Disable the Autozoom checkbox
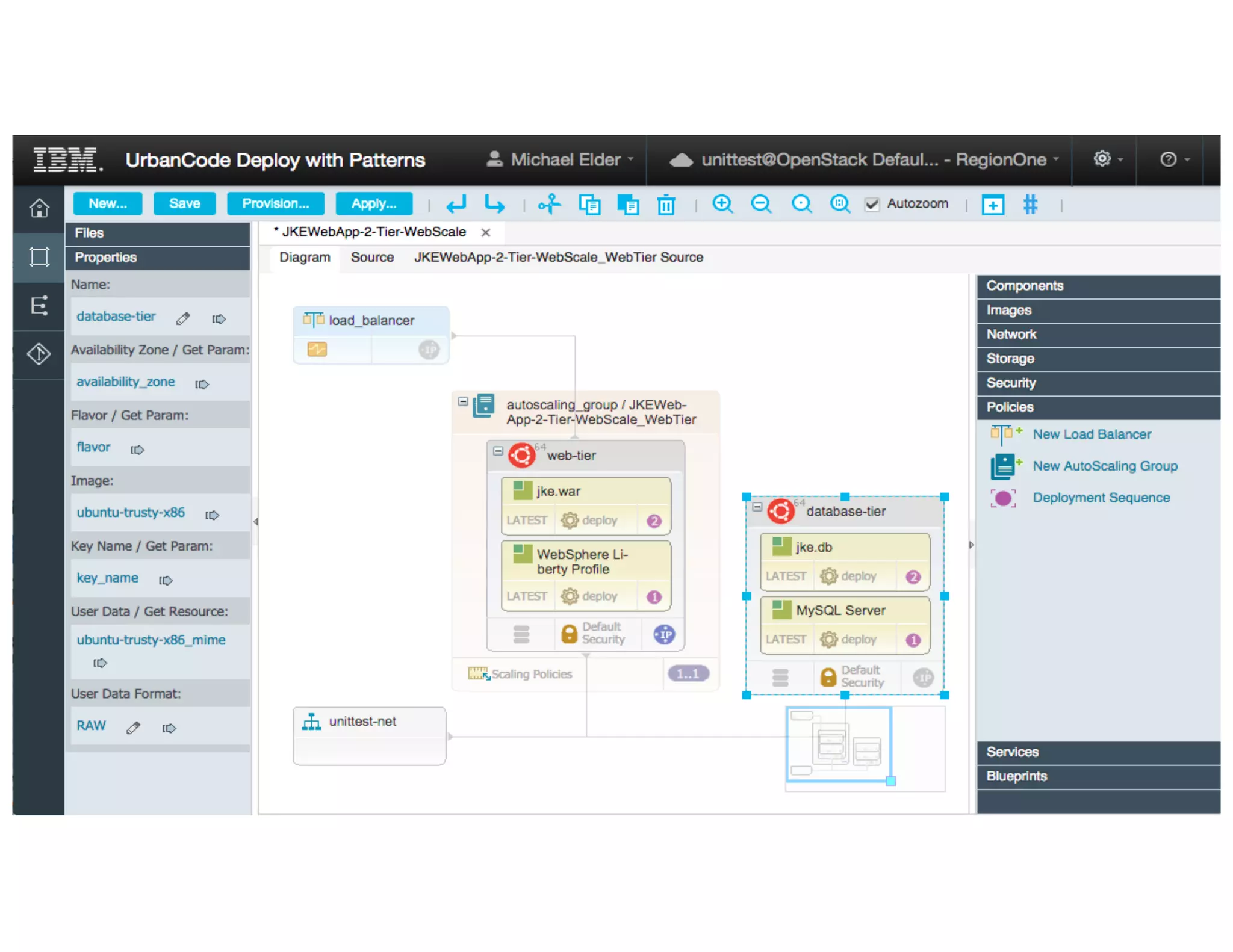Viewport: 1233px width, 952px height. pyautogui.click(x=872, y=205)
